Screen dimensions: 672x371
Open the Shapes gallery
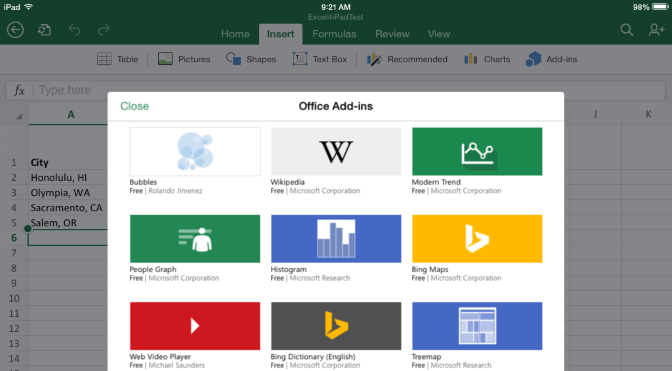tap(251, 59)
